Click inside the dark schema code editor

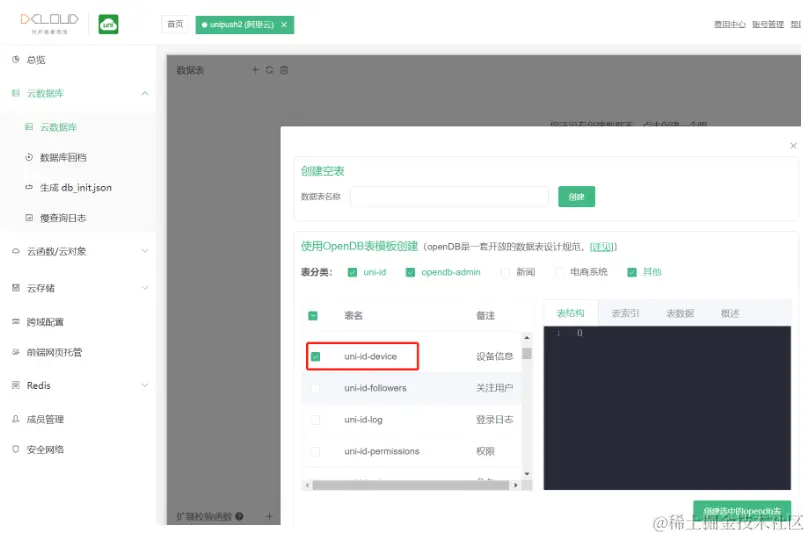point(667,408)
